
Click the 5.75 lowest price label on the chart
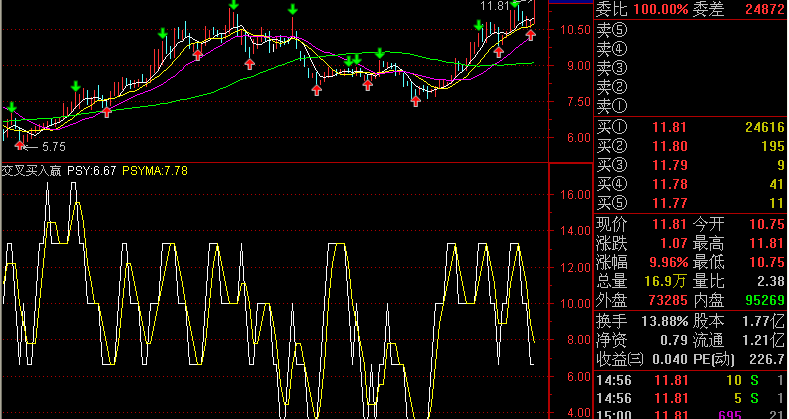[x=53, y=147]
